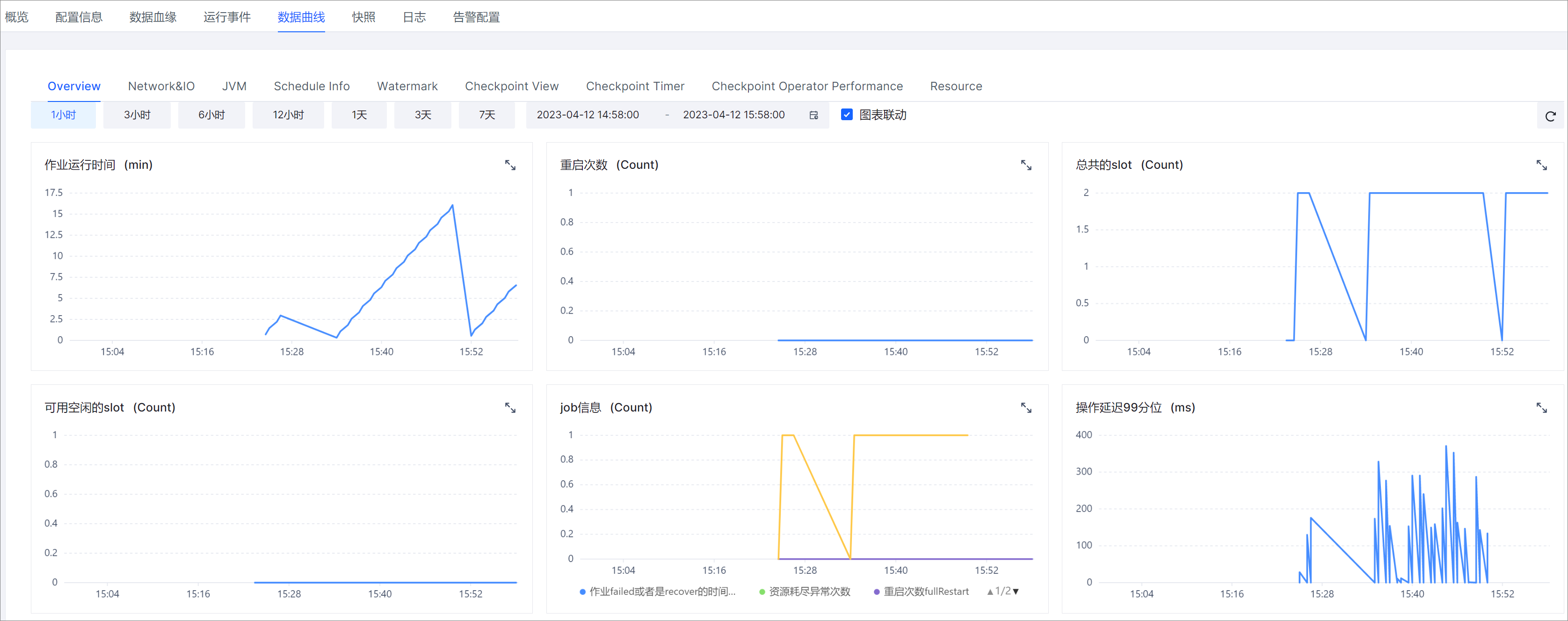
Task: Select the Overview metrics tab
Action: [73, 87]
